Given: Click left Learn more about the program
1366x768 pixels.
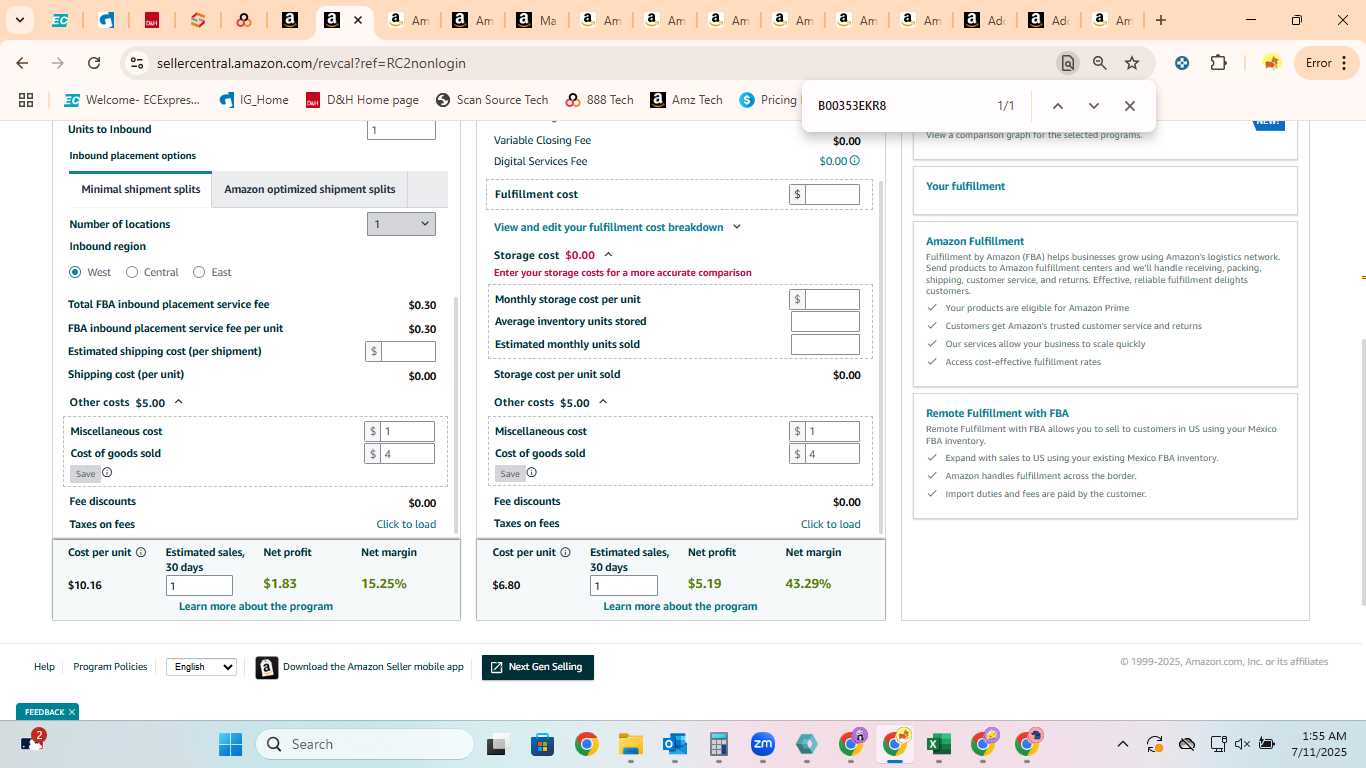Looking at the screenshot, I should pos(256,606).
